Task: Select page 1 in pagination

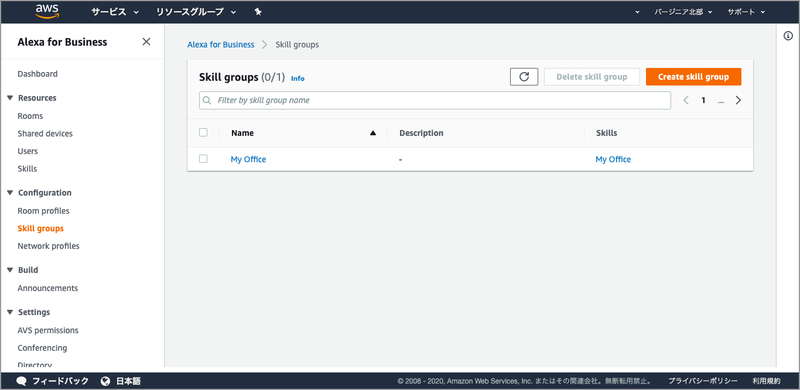Action: [x=703, y=101]
